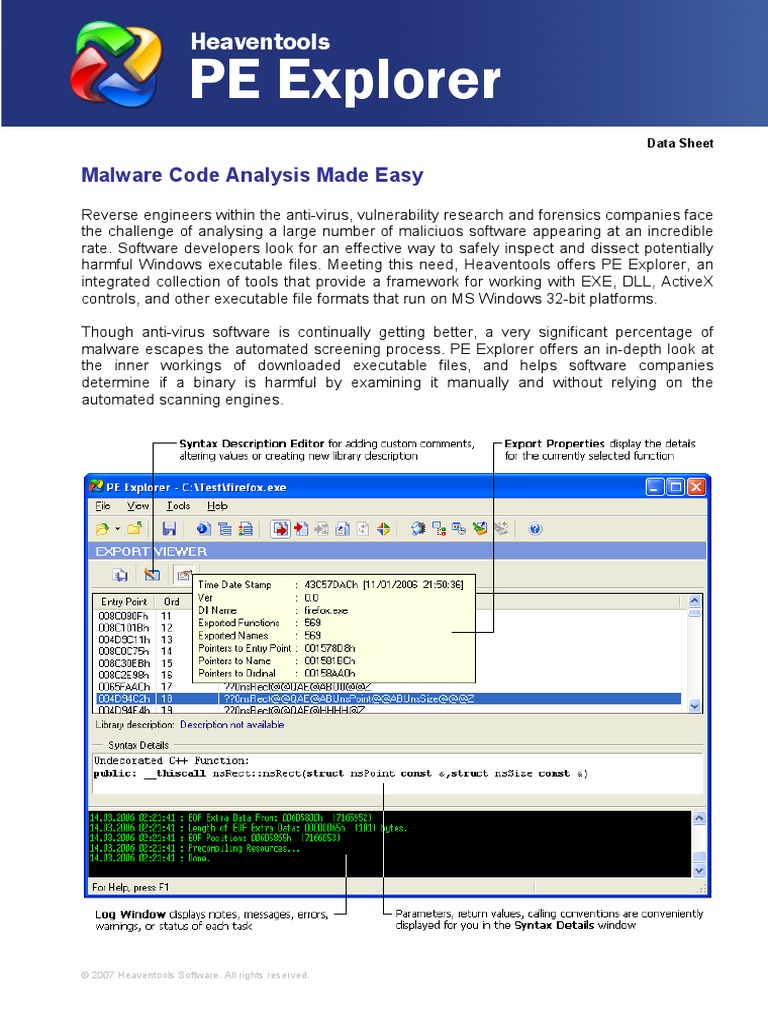
Task: Open the View menu
Action: (138, 505)
